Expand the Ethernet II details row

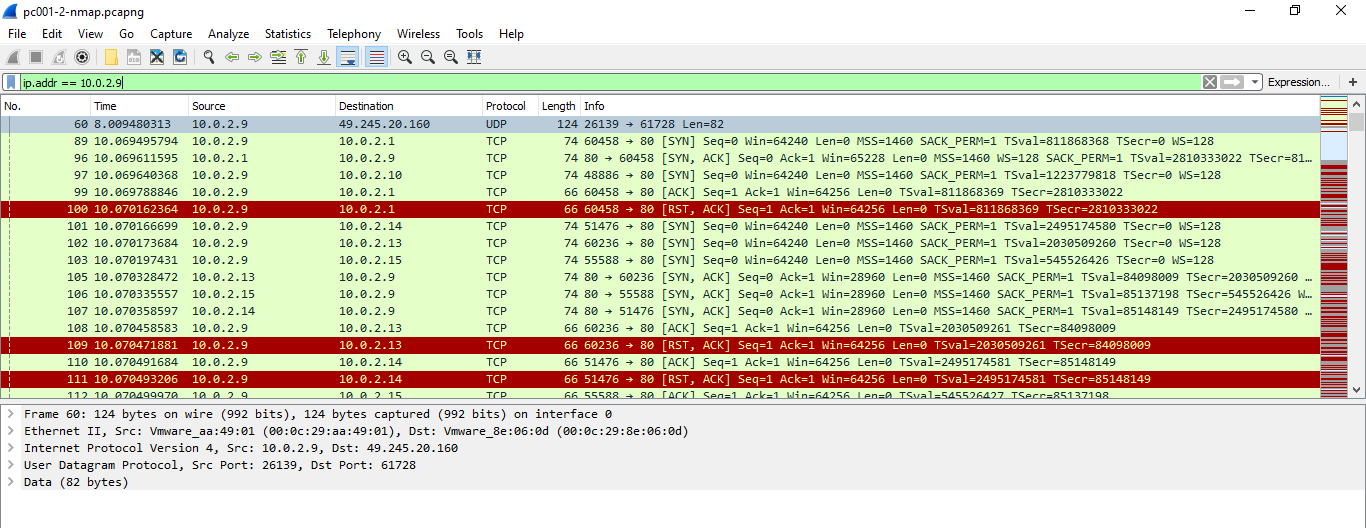pos(10,431)
